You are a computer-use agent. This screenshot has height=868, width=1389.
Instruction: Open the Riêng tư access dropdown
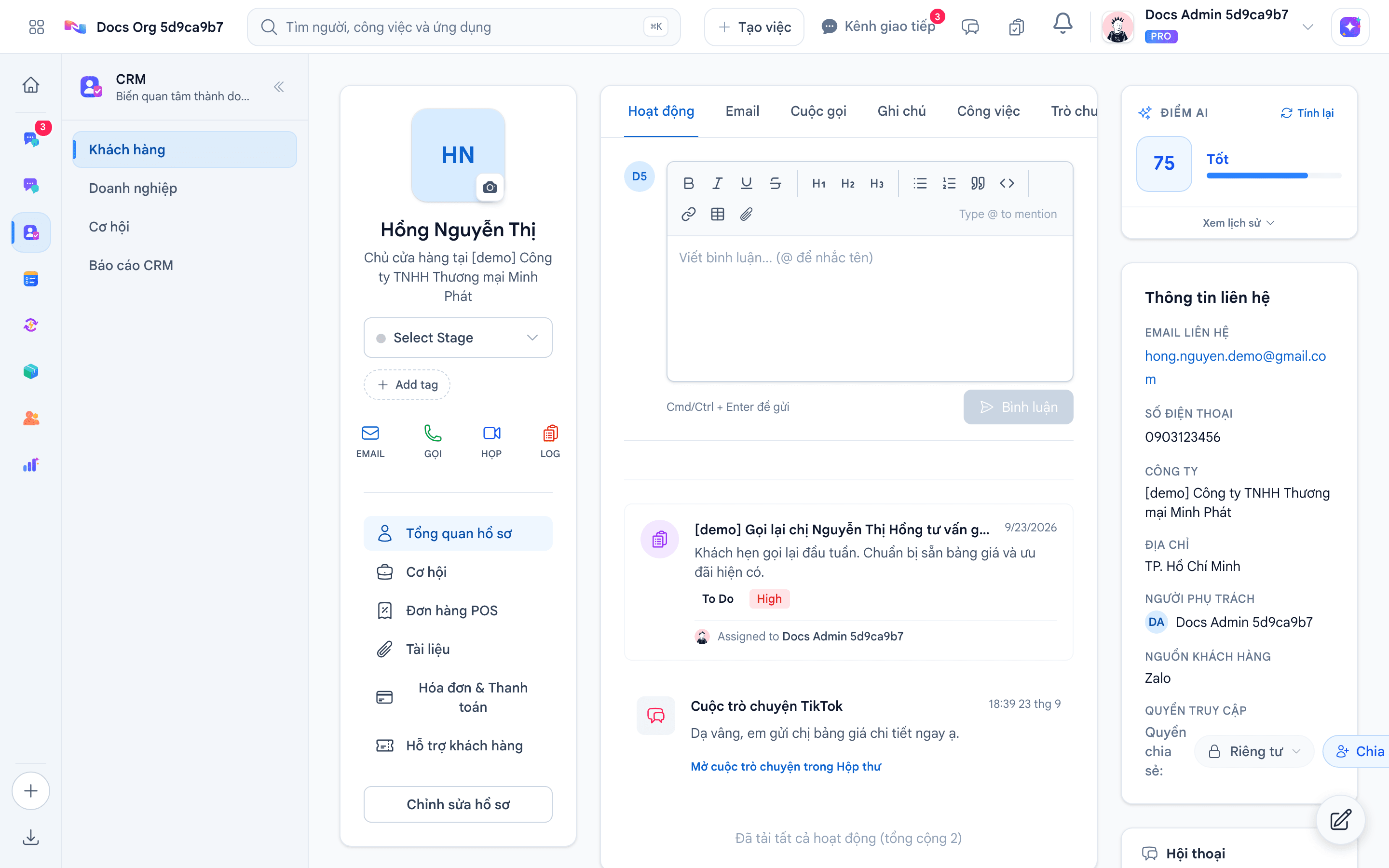tap(1254, 751)
